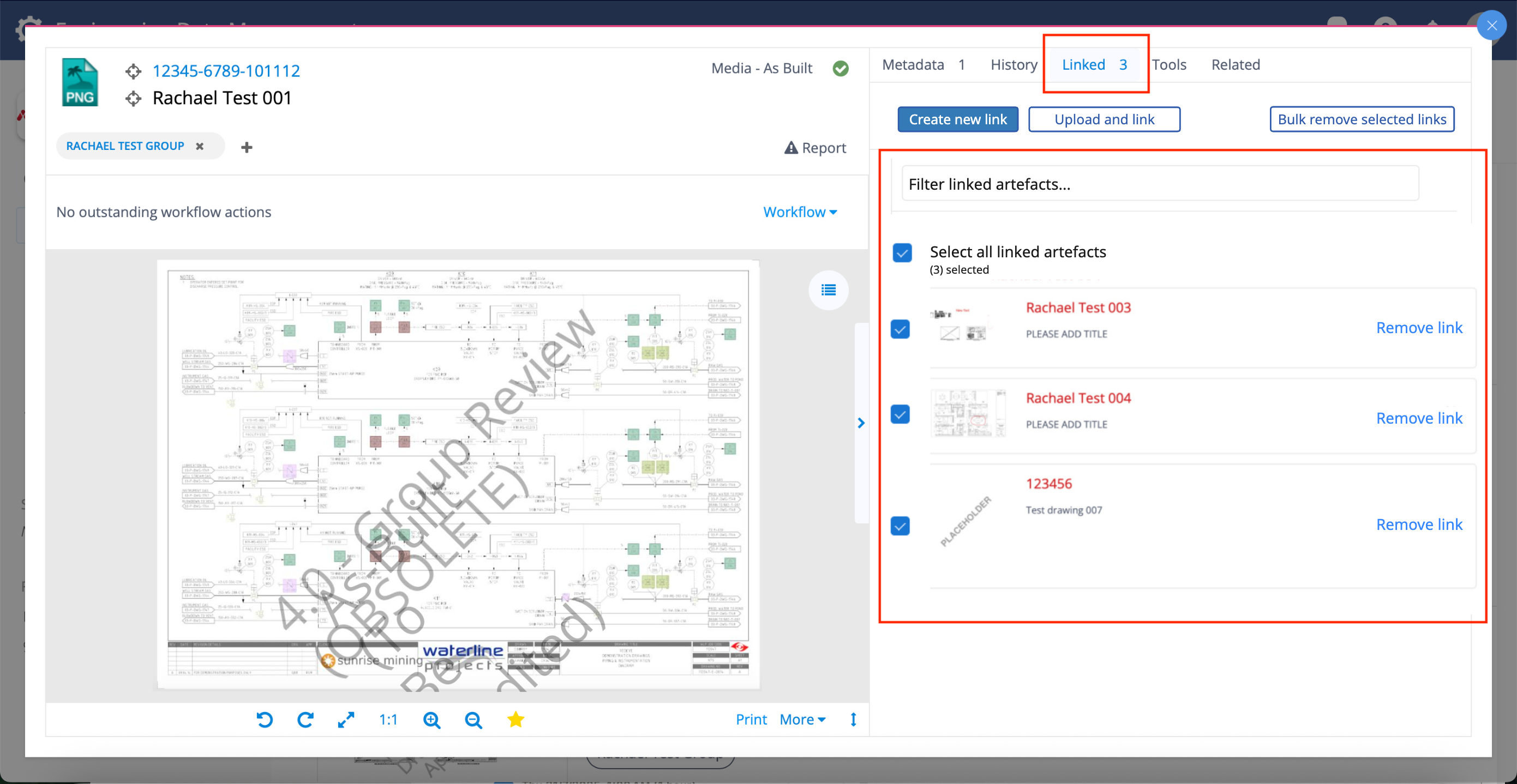
Task: Click the zoom out magnifier icon
Action: (x=473, y=719)
